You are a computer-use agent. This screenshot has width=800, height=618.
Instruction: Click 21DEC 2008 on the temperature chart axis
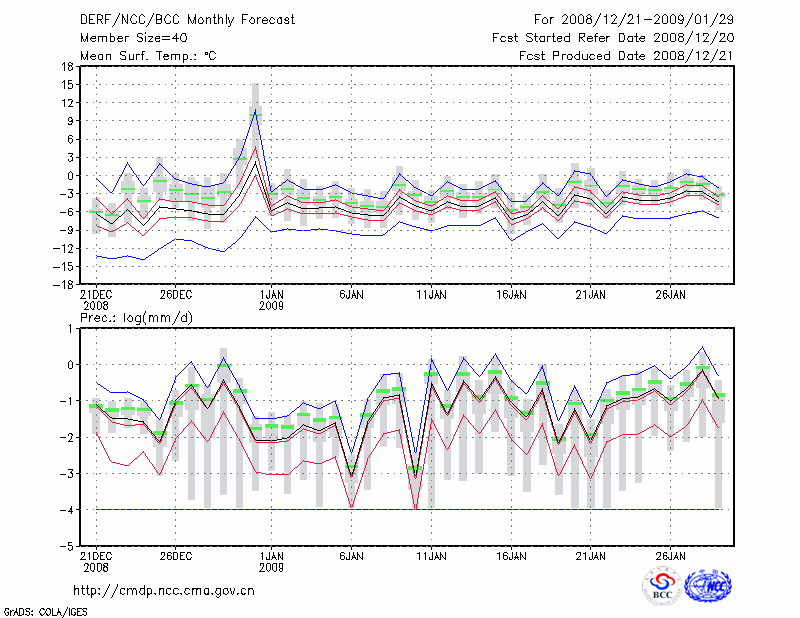point(95,300)
